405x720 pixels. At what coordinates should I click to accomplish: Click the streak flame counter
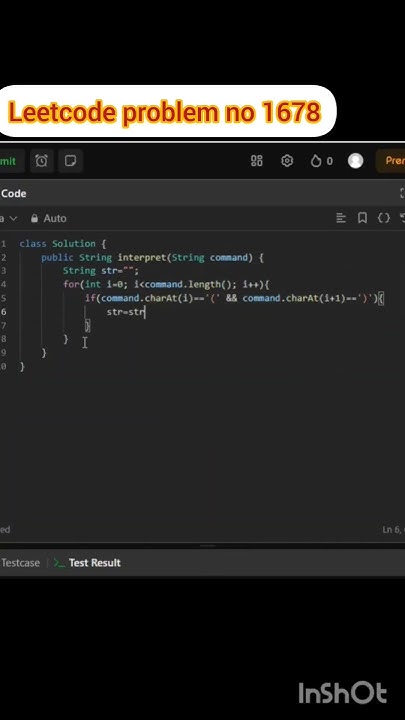pos(321,161)
